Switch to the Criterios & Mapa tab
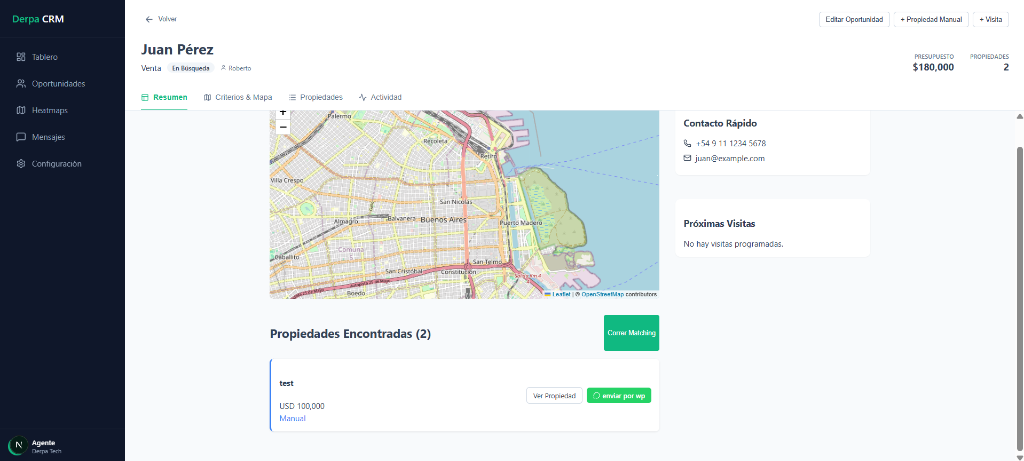The image size is (1024, 461). pos(237,97)
